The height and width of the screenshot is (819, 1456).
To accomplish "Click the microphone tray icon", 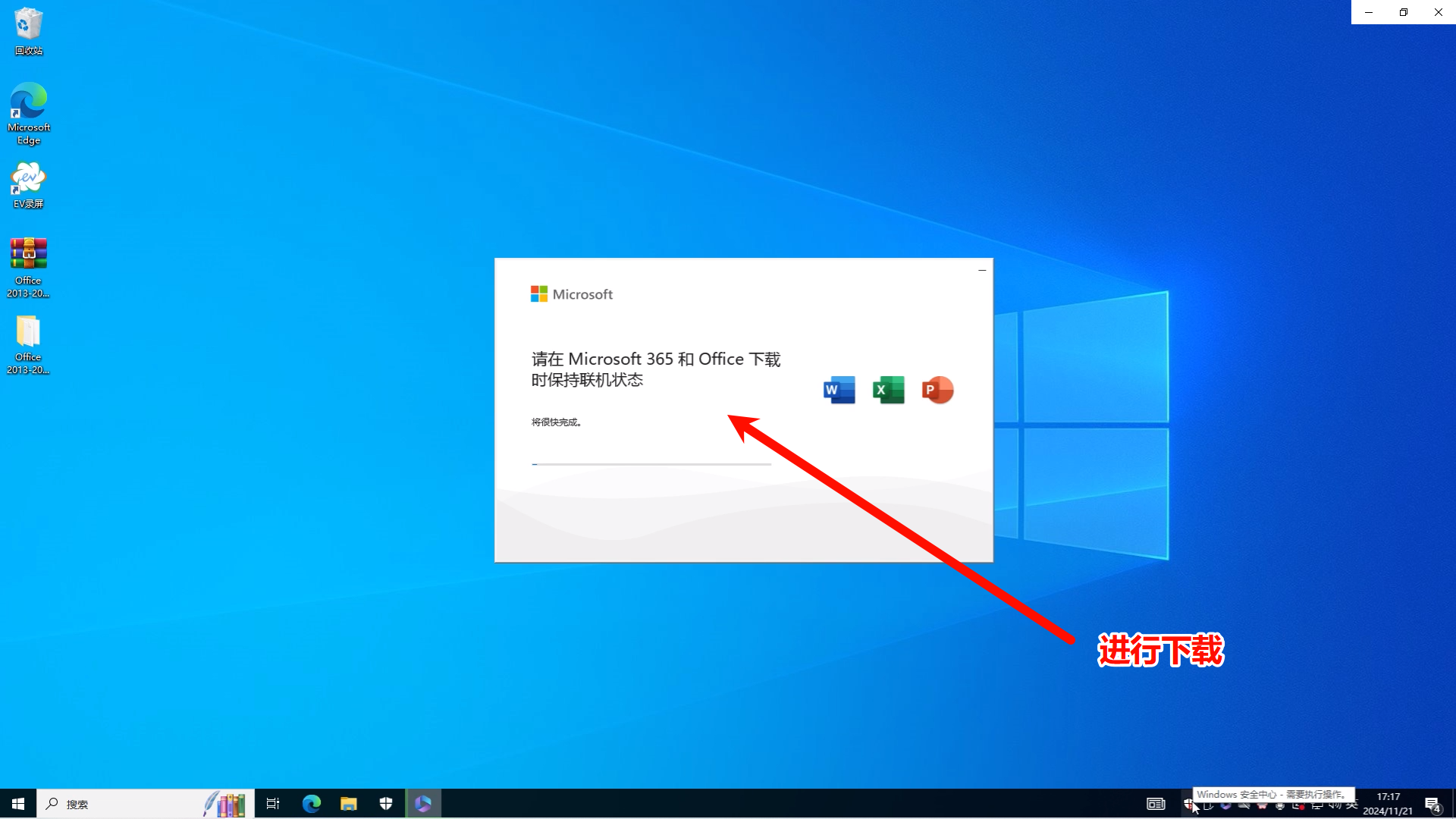I will [1280, 805].
